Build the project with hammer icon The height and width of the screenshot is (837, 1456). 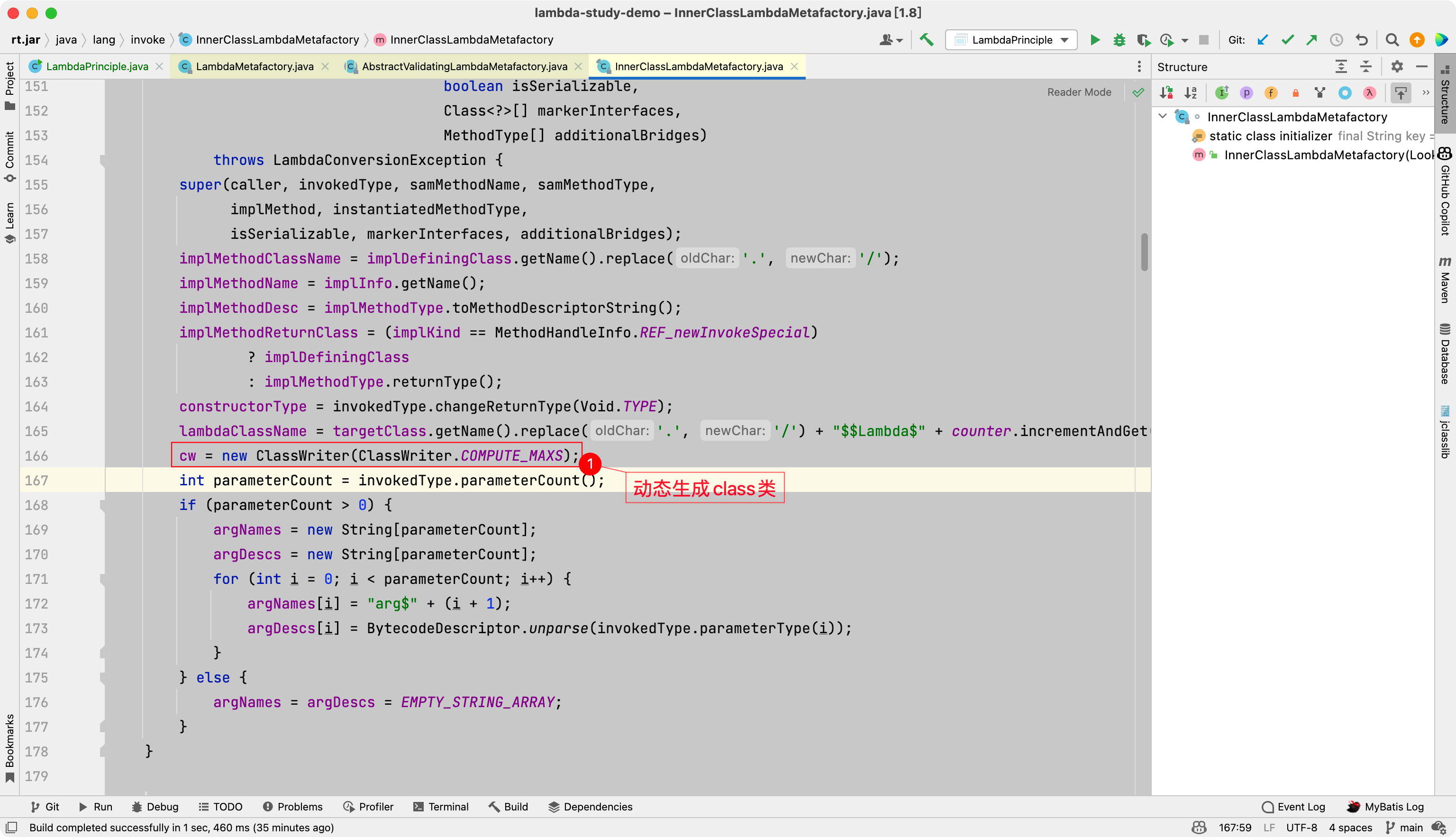[926, 40]
